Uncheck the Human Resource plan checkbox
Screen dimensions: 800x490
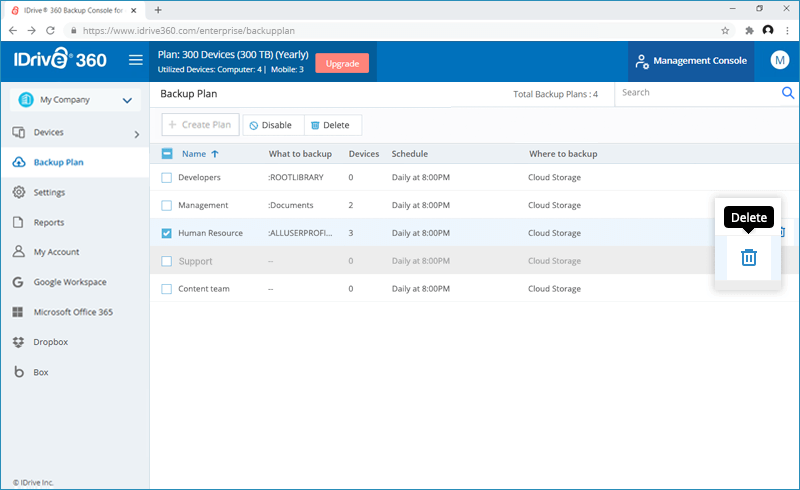coord(167,233)
